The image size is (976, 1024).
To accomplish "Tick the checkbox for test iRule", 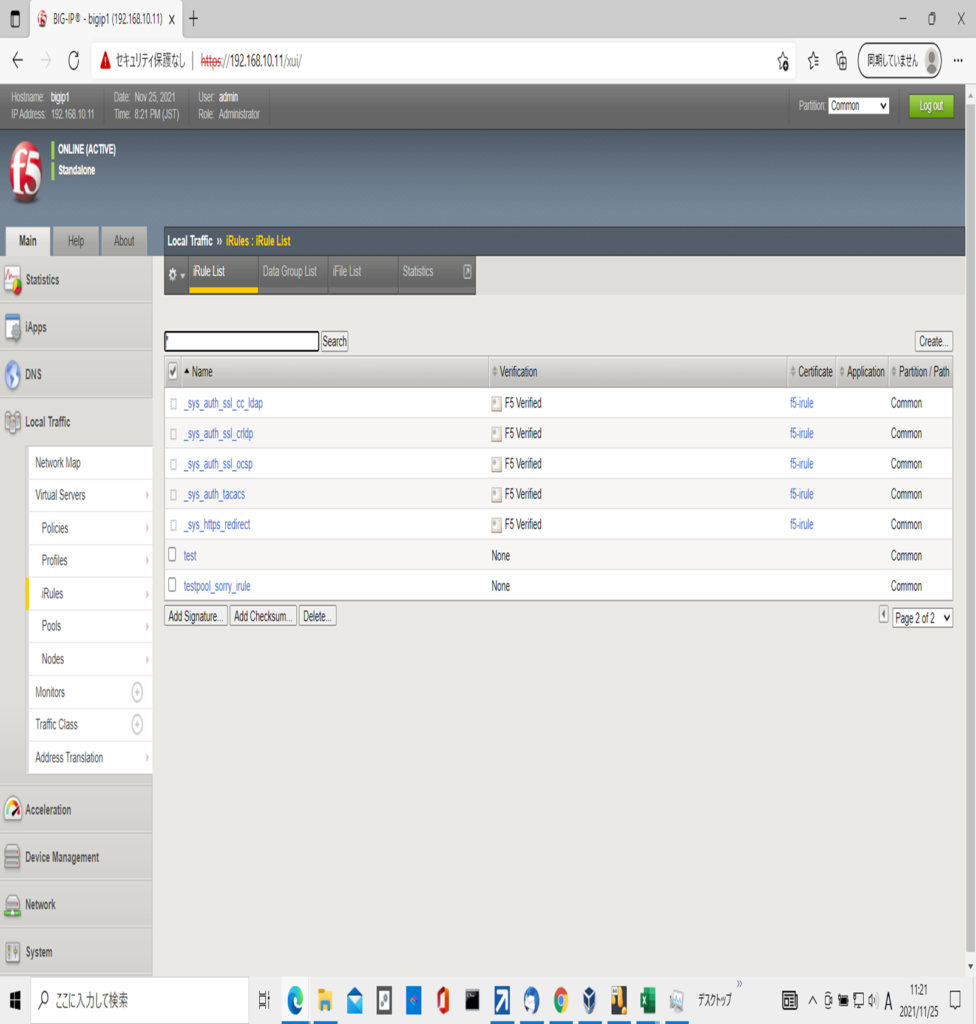I will pos(172,555).
